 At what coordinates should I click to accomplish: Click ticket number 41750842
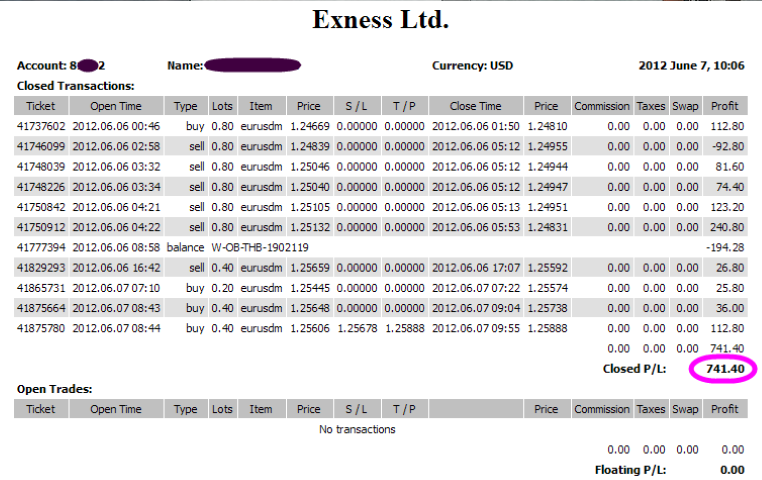[x=41, y=207]
